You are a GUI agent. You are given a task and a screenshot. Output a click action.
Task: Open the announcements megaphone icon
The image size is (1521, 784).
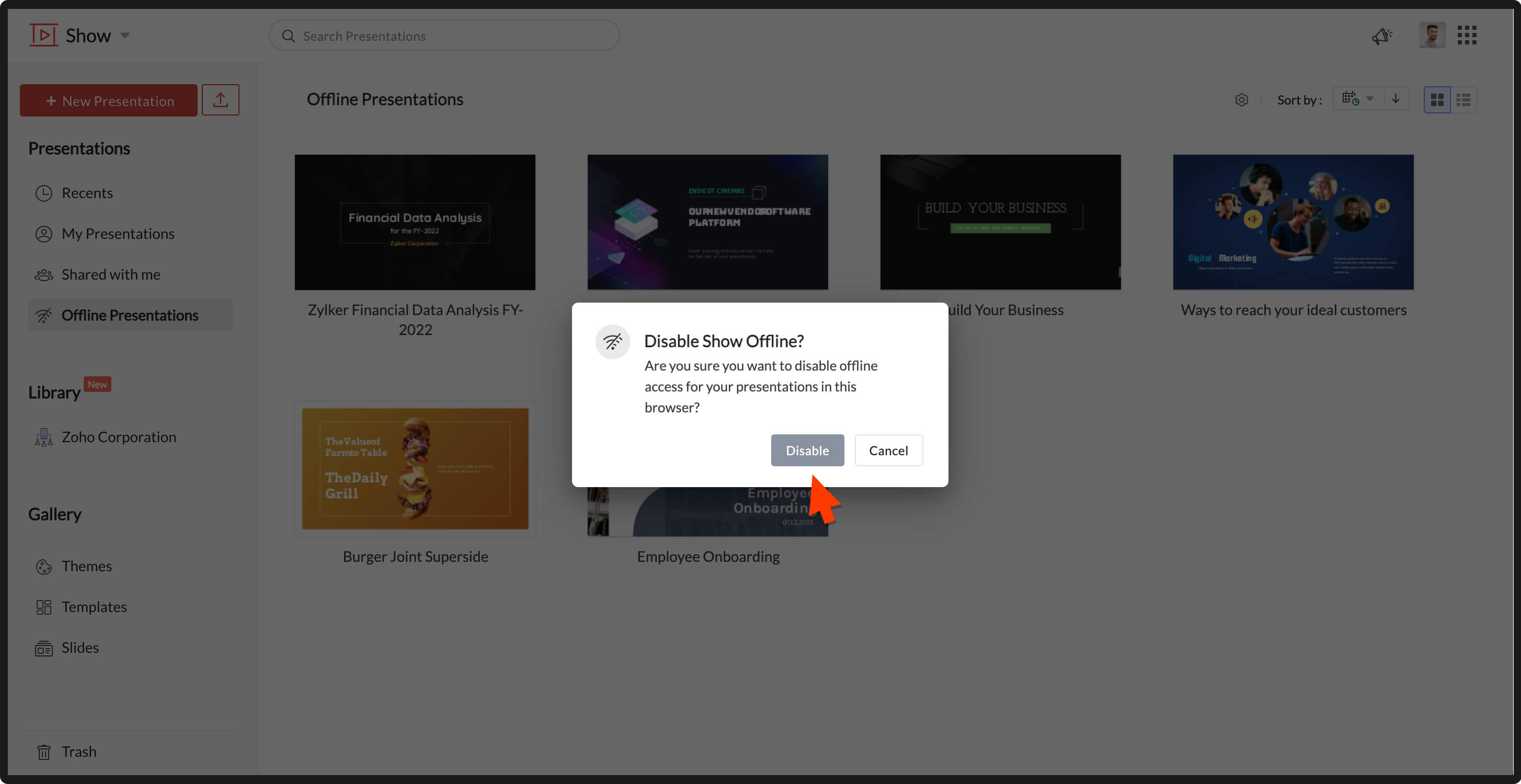pyautogui.click(x=1381, y=36)
